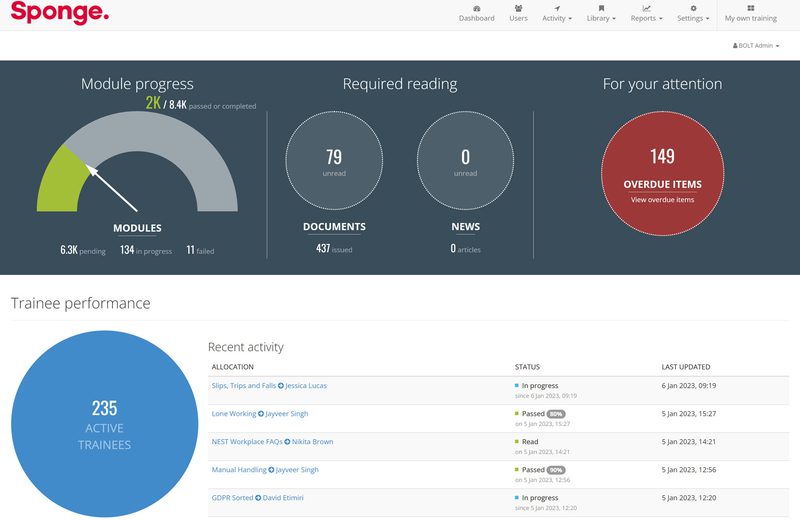
Task: Select the 235 active trainees circle
Action: coord(104,424)
